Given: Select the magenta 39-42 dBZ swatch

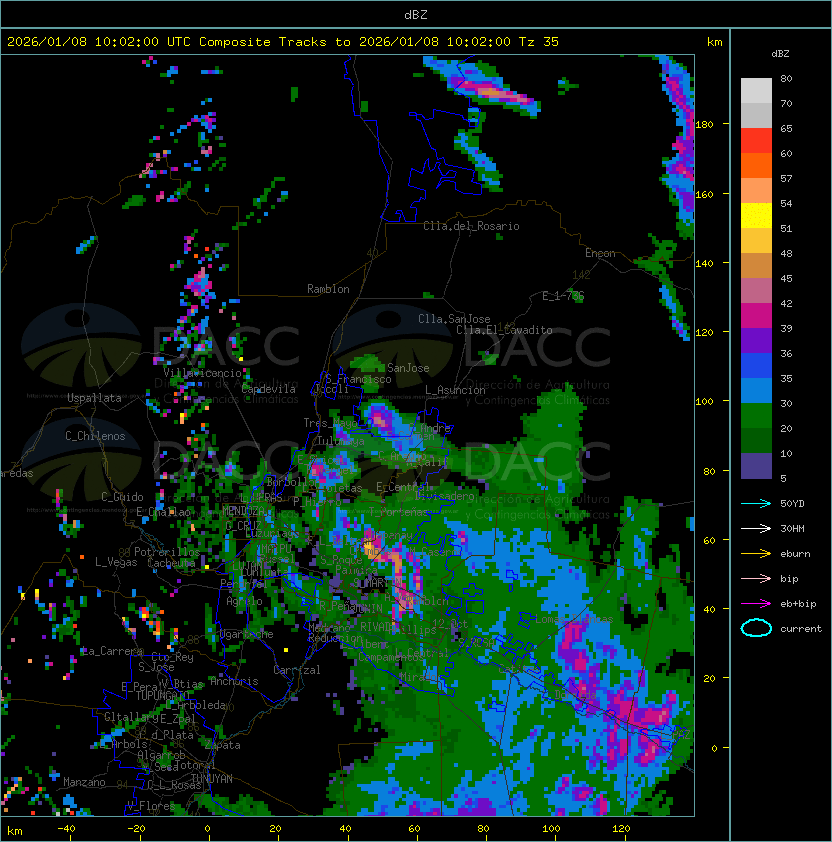Looking at the screenshot, I should pos(756,316).
